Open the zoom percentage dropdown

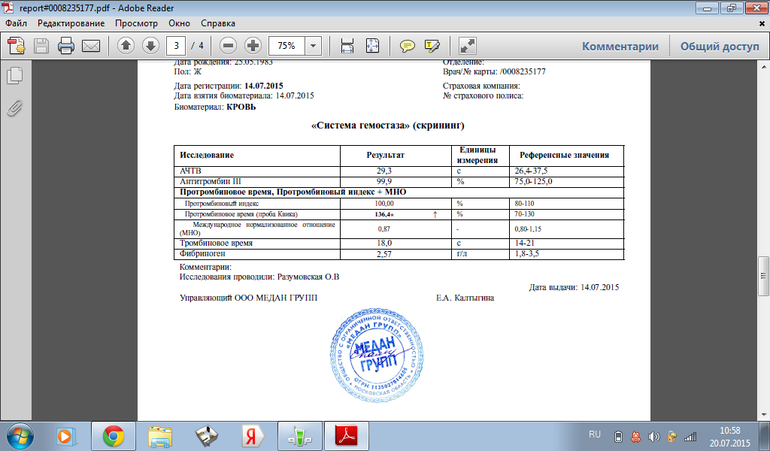pyautogui.click(x=314, y=46)
